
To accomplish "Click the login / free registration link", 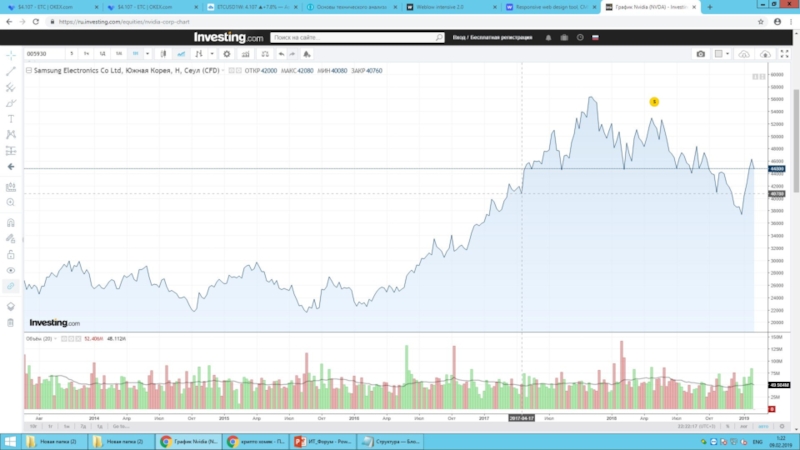I will [x=490, y=38].
